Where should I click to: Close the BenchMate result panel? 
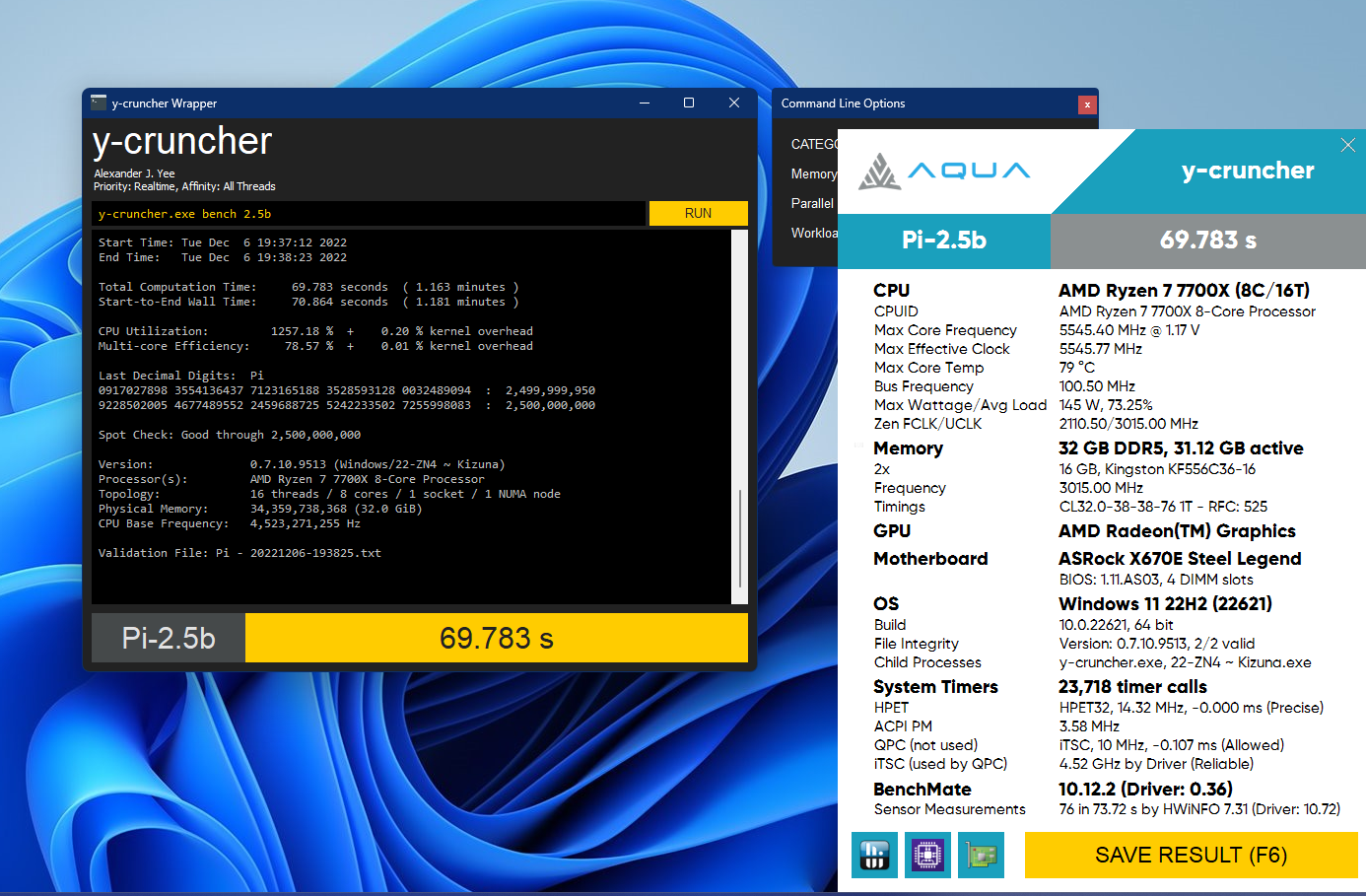(1348, 145)
